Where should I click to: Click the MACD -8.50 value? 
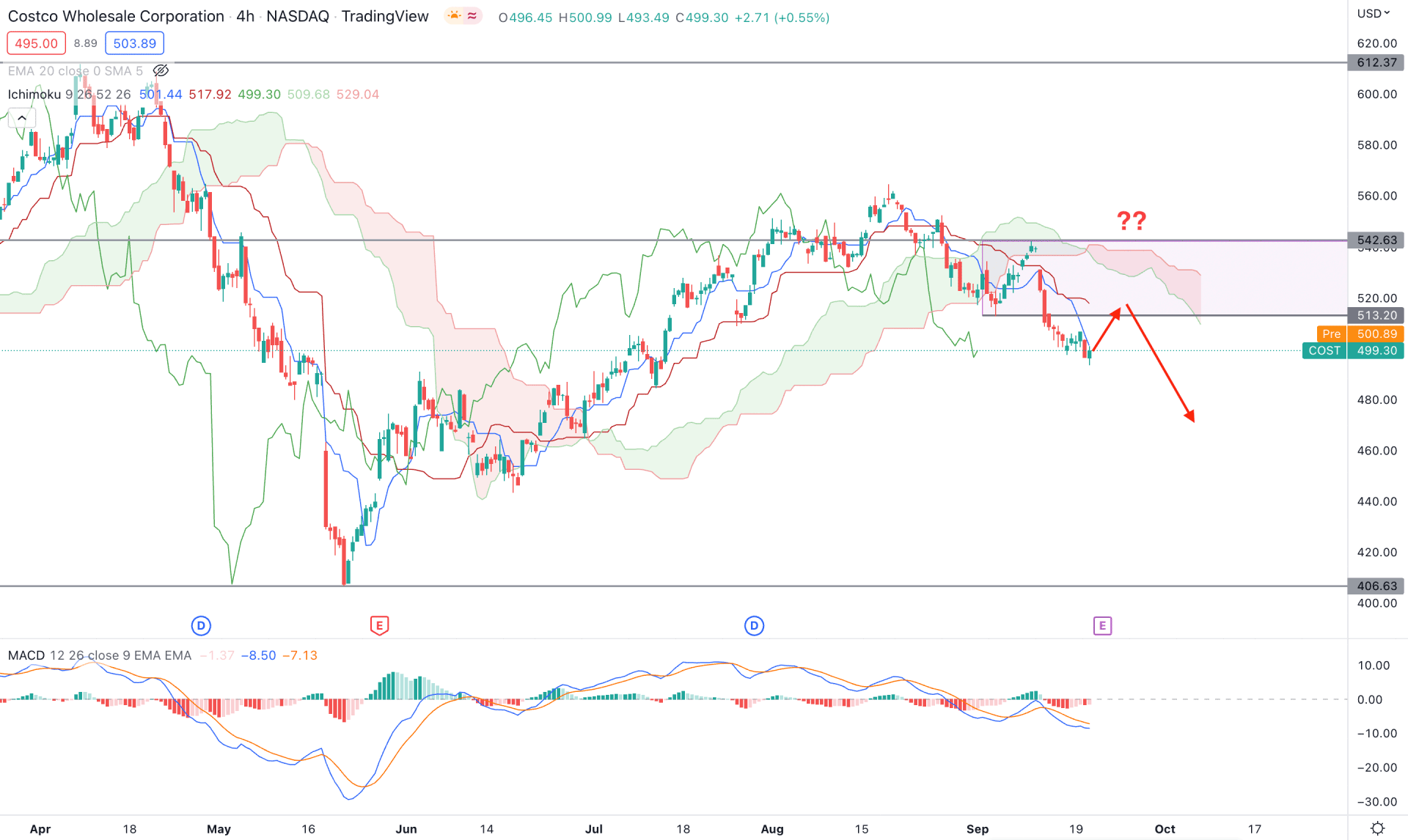(259, 655)
